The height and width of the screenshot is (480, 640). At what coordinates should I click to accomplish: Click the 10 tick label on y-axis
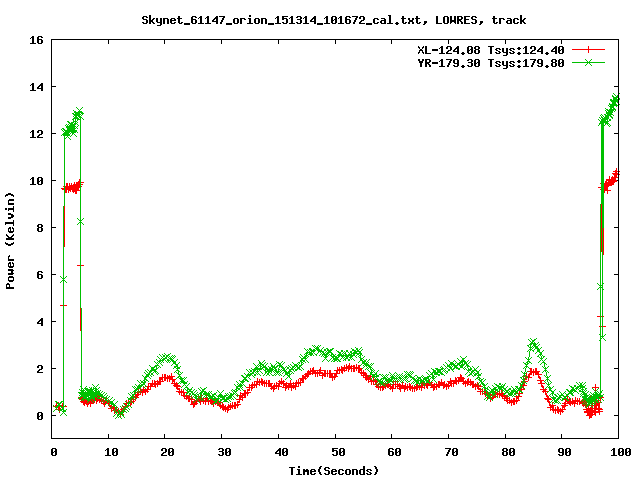pyautogui.click(x=36, y=181)
